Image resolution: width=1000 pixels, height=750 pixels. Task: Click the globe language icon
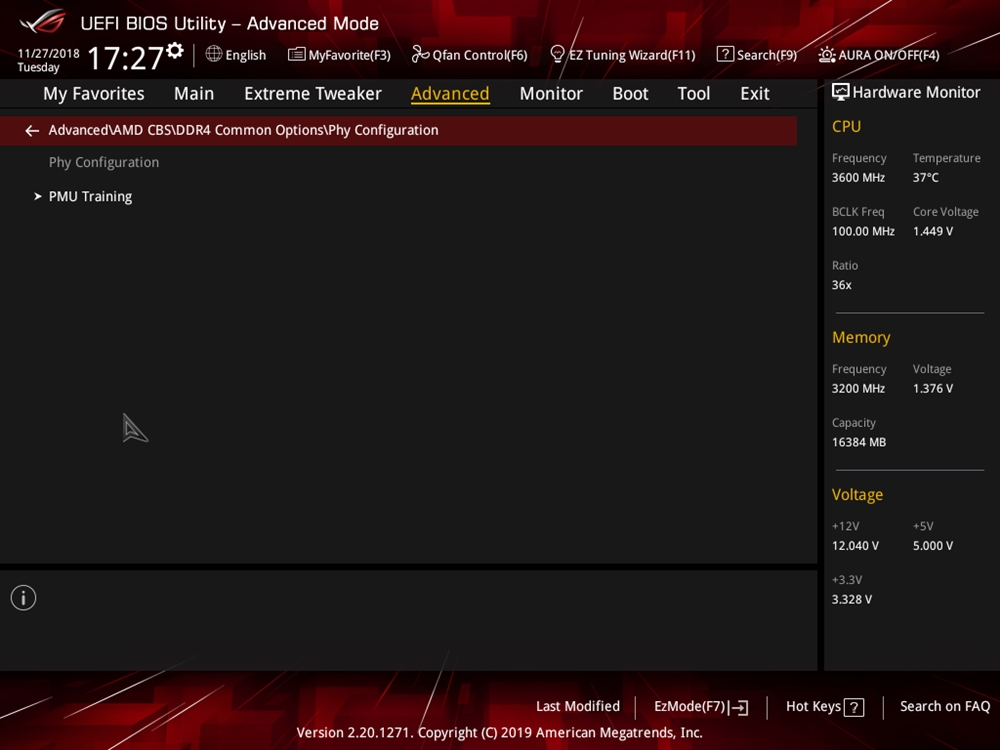(214, 54)
